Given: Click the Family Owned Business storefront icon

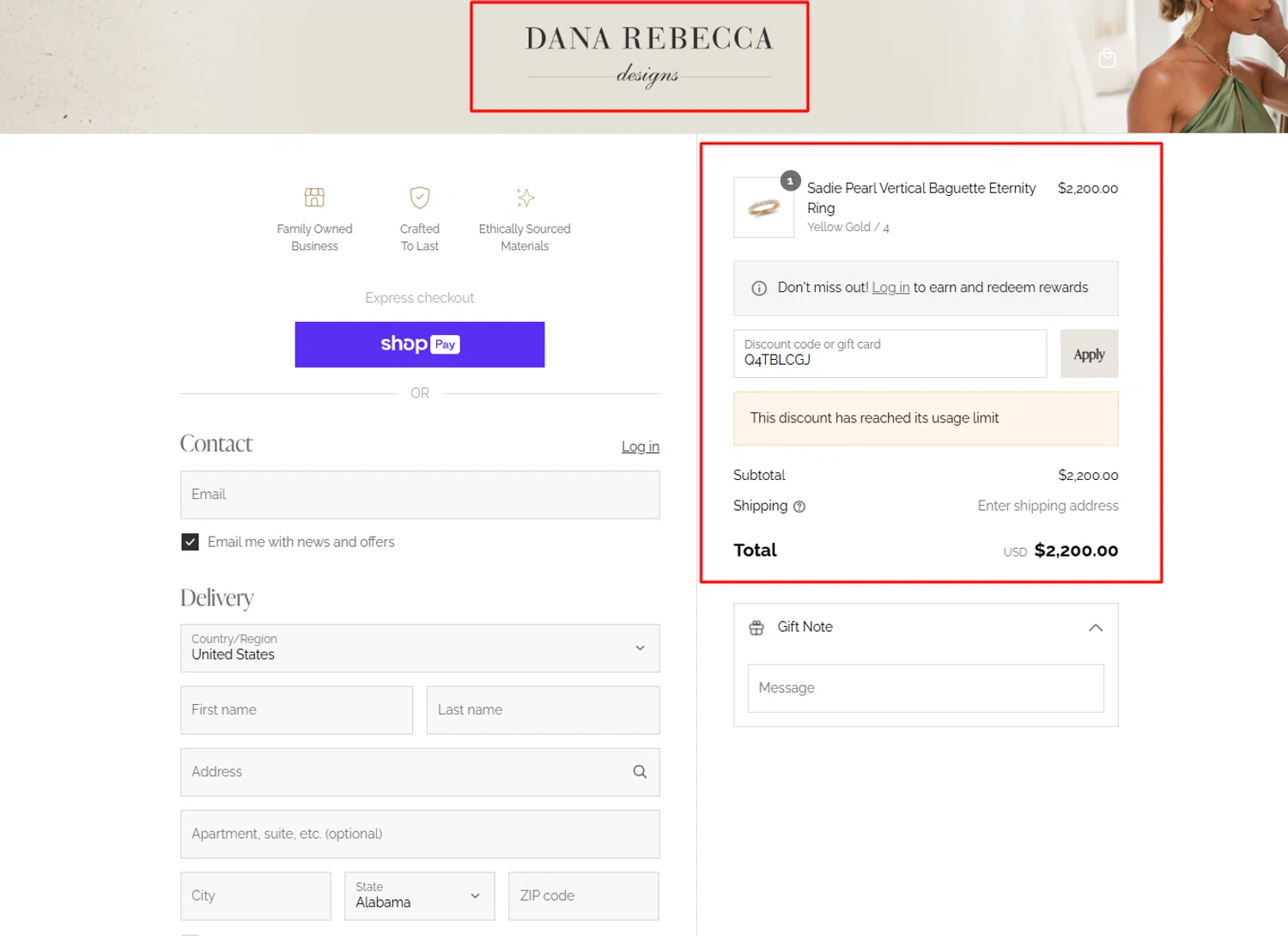Looking at the screenshot, I should coord(314,198).
